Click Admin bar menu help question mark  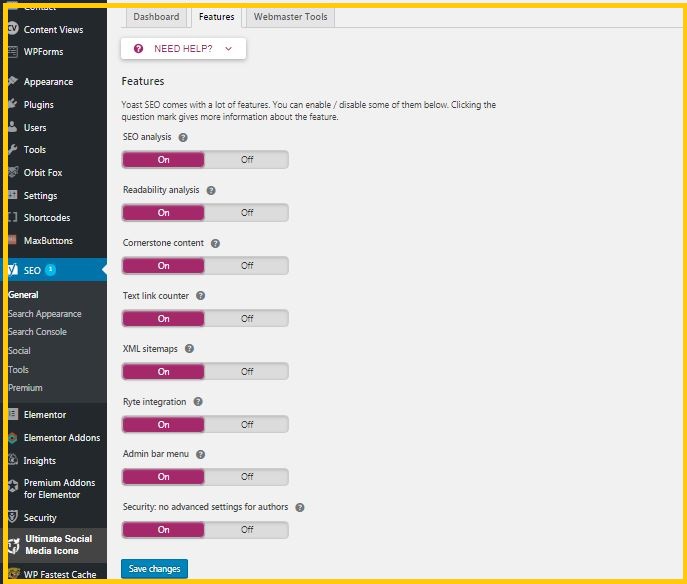coord(200,454)
